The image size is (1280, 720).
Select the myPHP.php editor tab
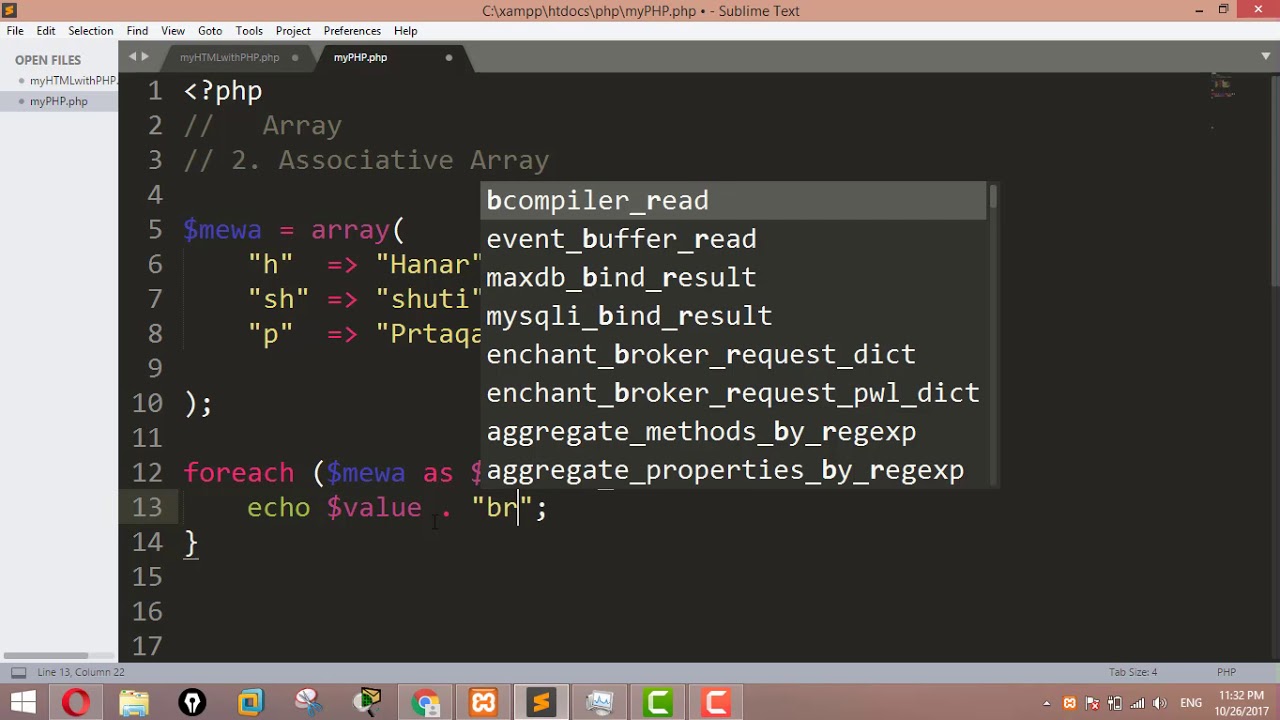click(360, 58)
